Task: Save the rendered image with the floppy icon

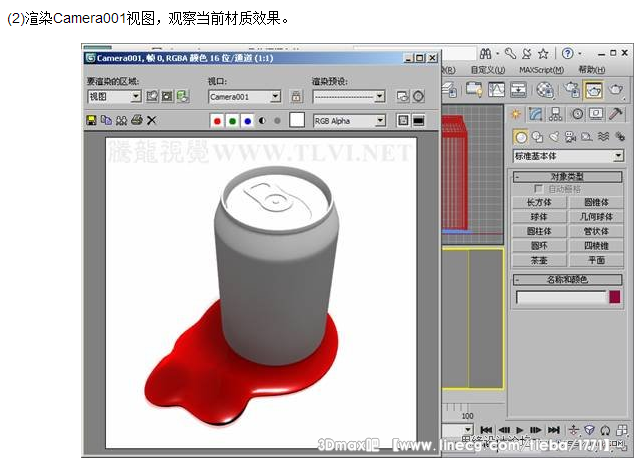Action: [92, 120]
